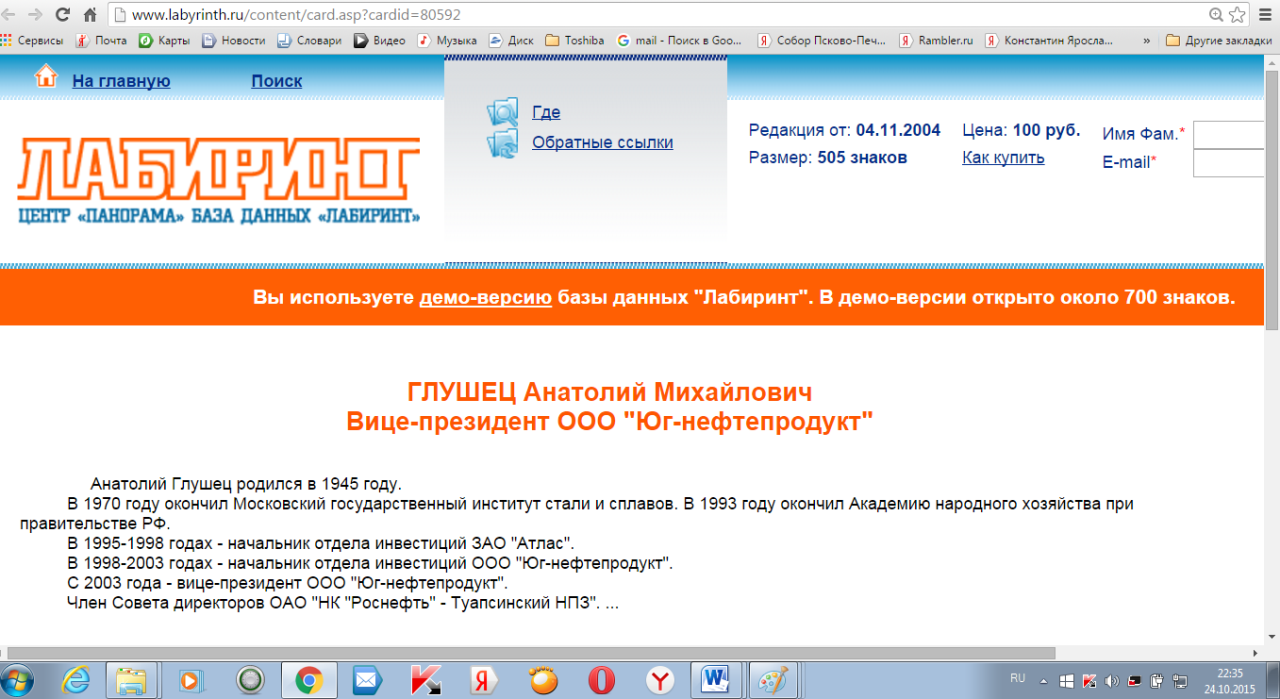Screen dimensions: 1280x699
Task: Click the Имя Фам. input field
Action: pyautogui.click(x=1230, y=134)
